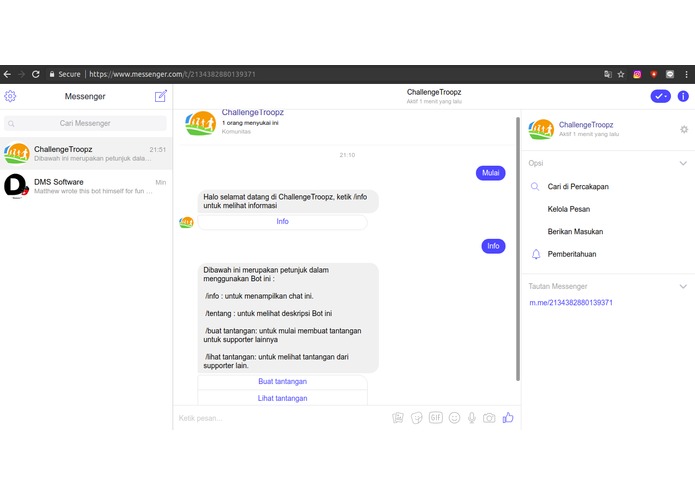Open the translate page icon in address bar
The height and width of the screenshot is (494, 695).
(608, 74)
